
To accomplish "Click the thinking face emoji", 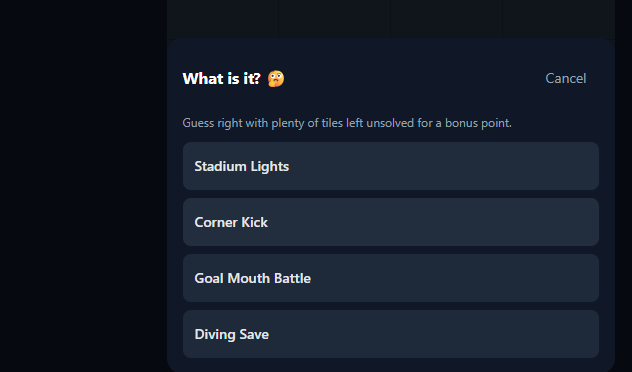I will (276, 79).
